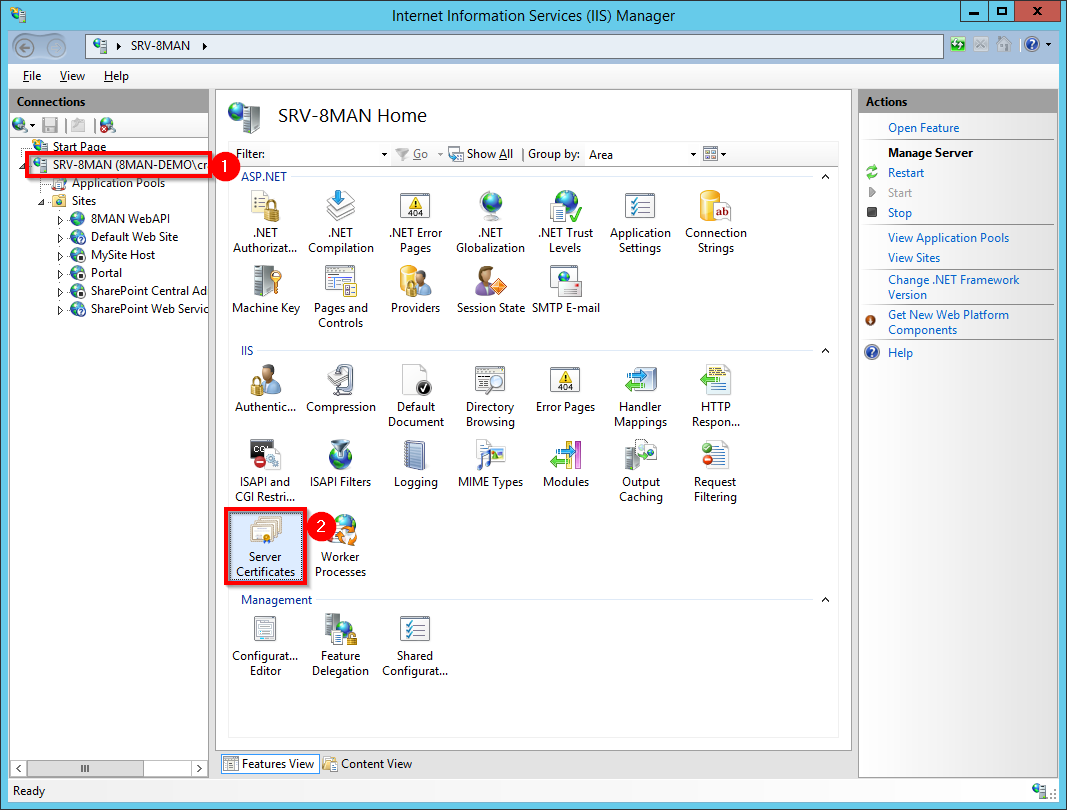This screenshot has height=810, width=1067.
Task: Open .NET Authorization Rules feature
Action: coord(265,222)
